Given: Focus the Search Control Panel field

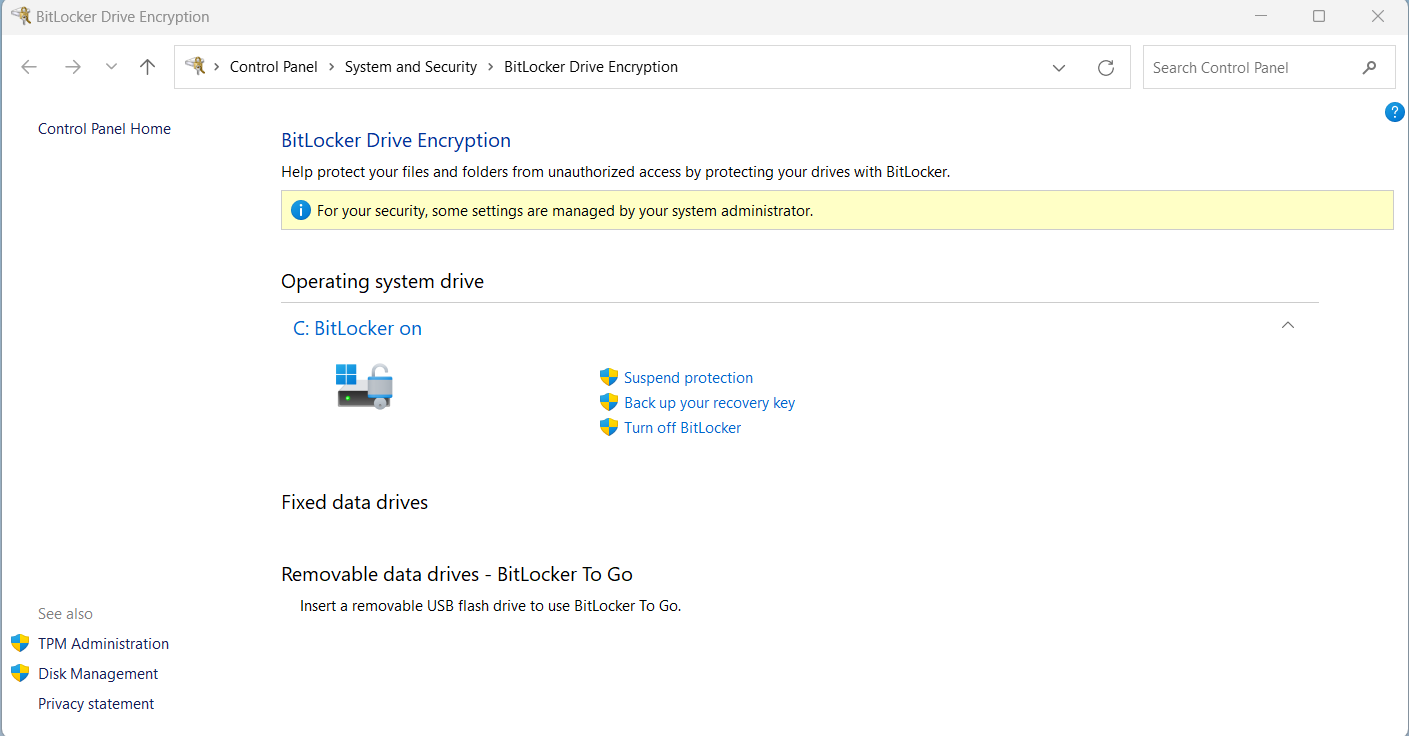Looking at the screenshot, I should (1269, 67).
